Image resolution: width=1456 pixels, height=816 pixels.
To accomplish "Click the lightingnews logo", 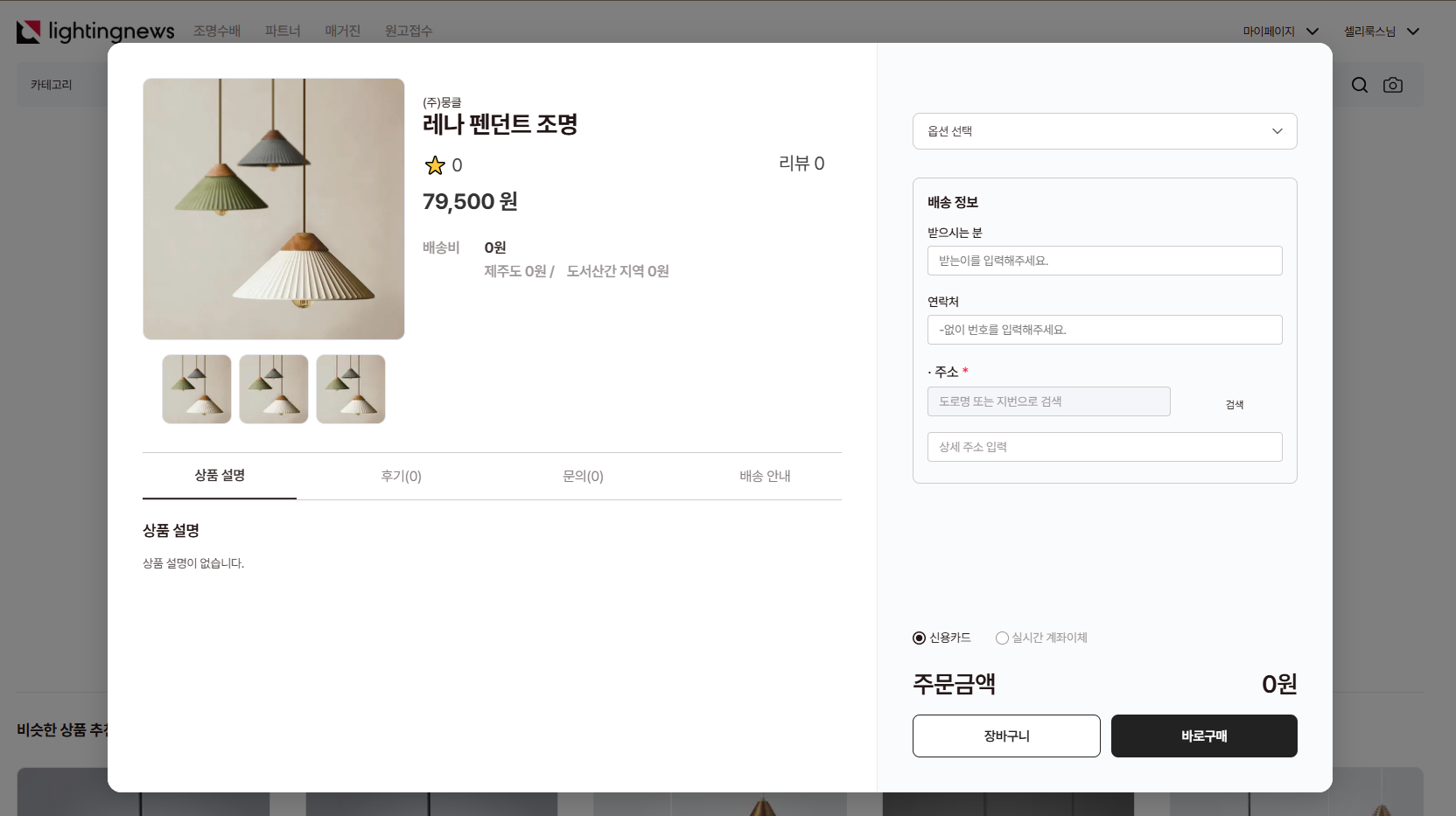I will [x=95, y=31].
